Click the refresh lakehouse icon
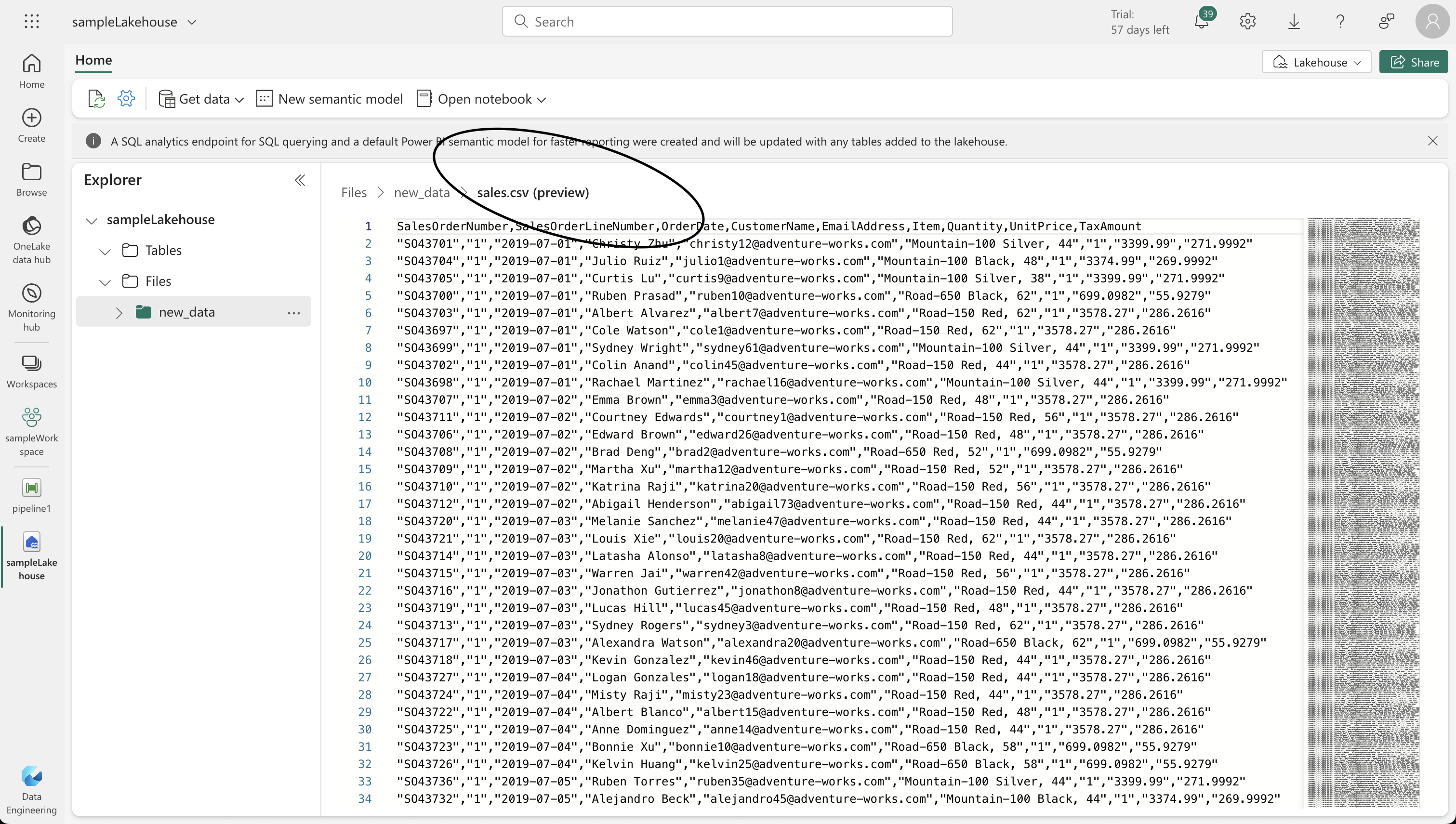The image size is (1456, 824). pyautogui.click(x=97, y=98)
